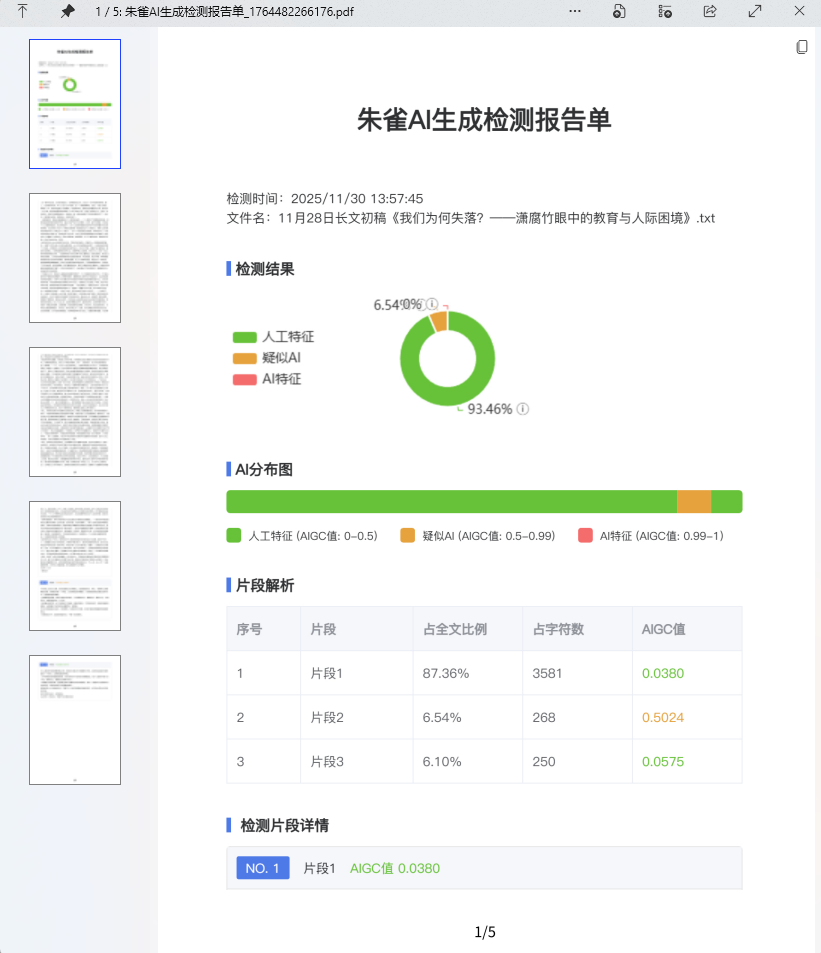Click the pin window icon

coord(67,12)
